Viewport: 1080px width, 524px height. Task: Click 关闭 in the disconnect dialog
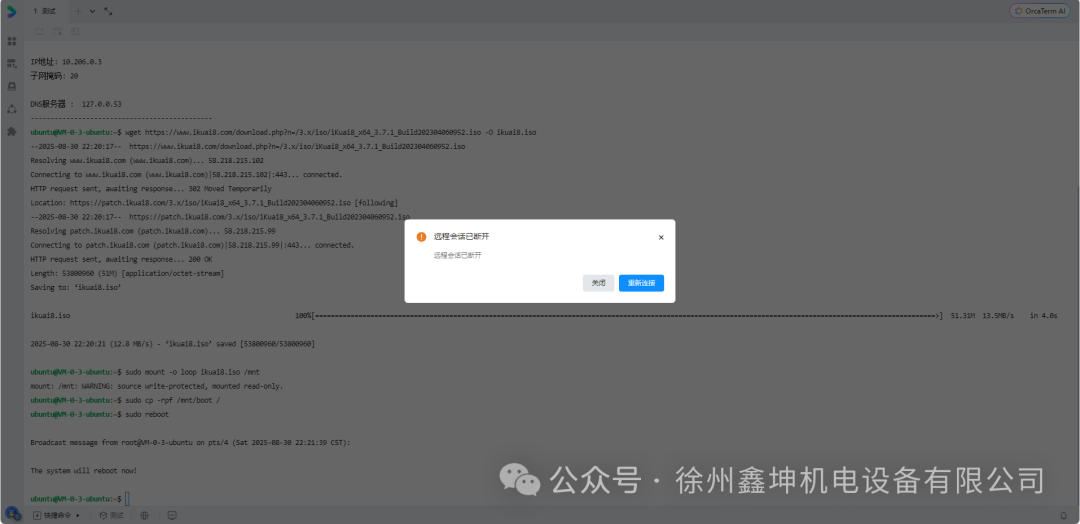click(599, 283)
